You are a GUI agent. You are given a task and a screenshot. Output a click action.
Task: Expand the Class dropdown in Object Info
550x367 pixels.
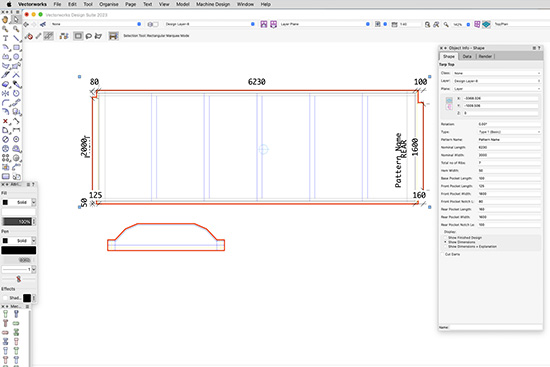coord(496,73)
